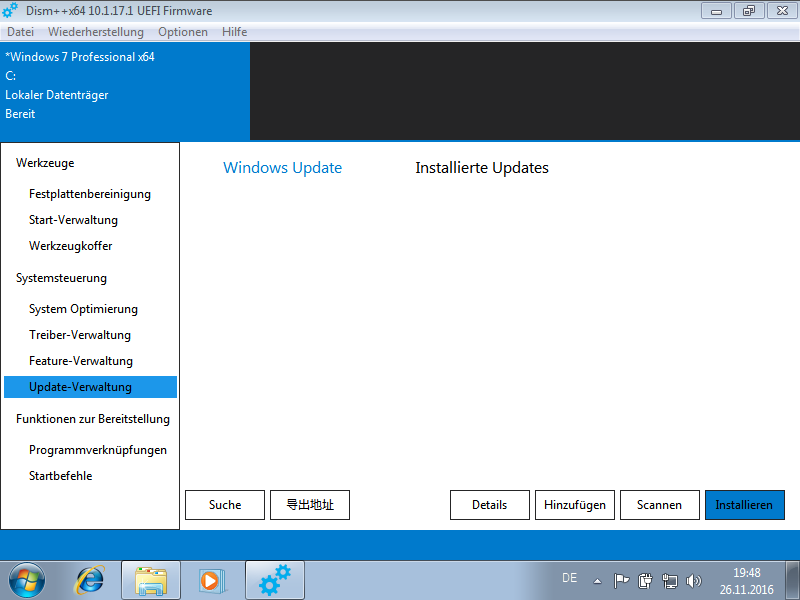Minimize the Dism++ window
800x600 pixels.
coord(716,11)
